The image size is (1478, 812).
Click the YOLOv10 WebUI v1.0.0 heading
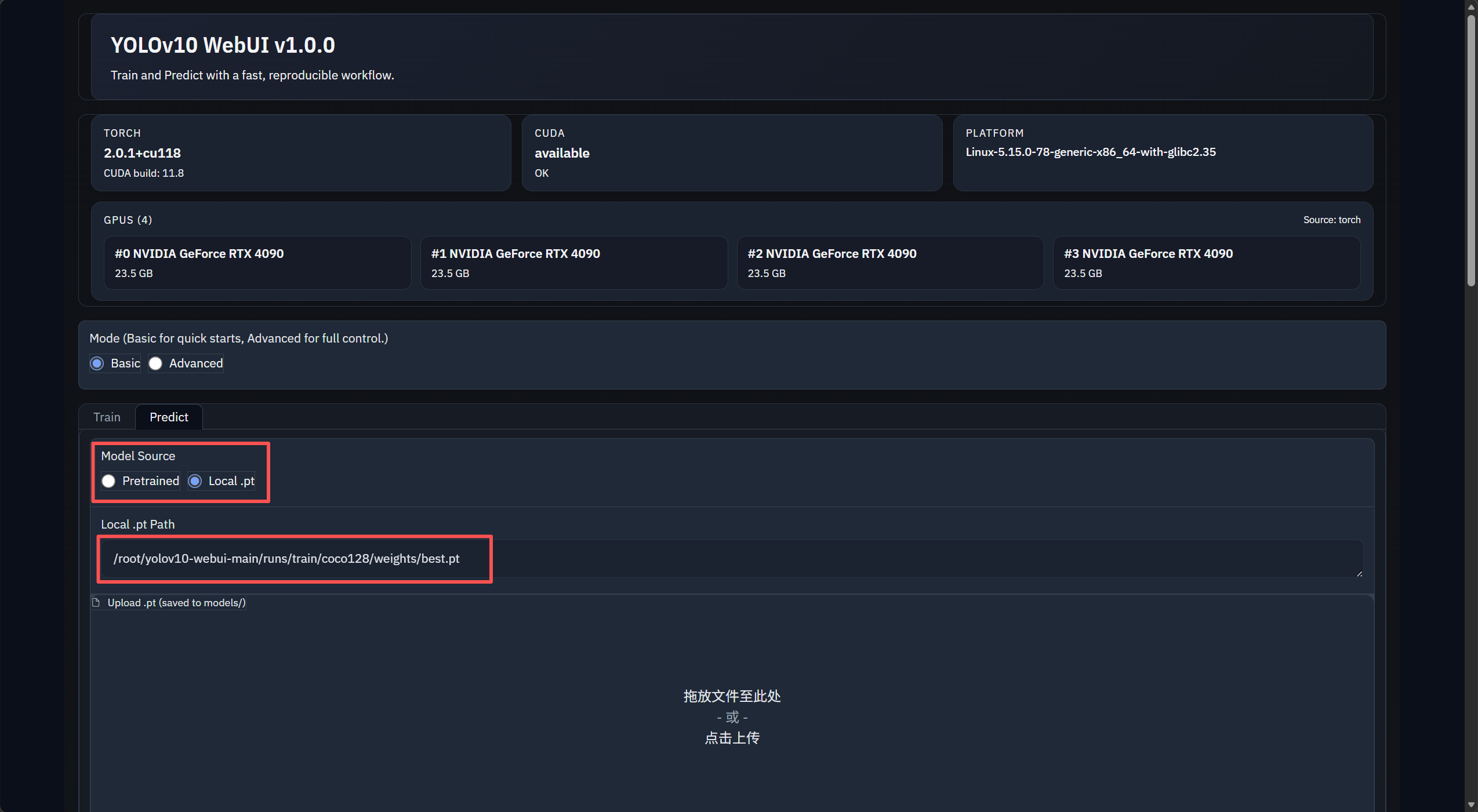[x=223, y=45]
